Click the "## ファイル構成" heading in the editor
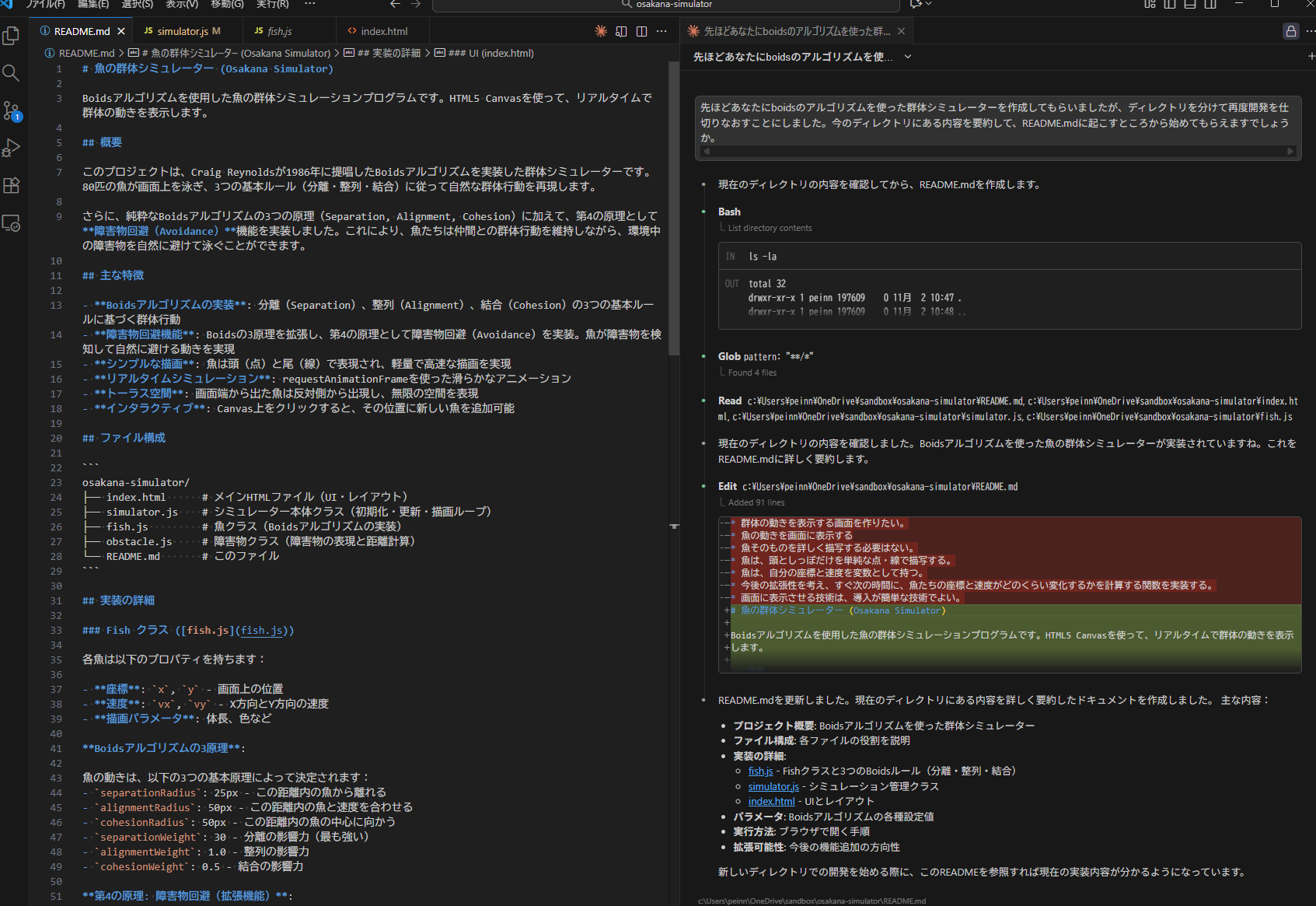 124,438
